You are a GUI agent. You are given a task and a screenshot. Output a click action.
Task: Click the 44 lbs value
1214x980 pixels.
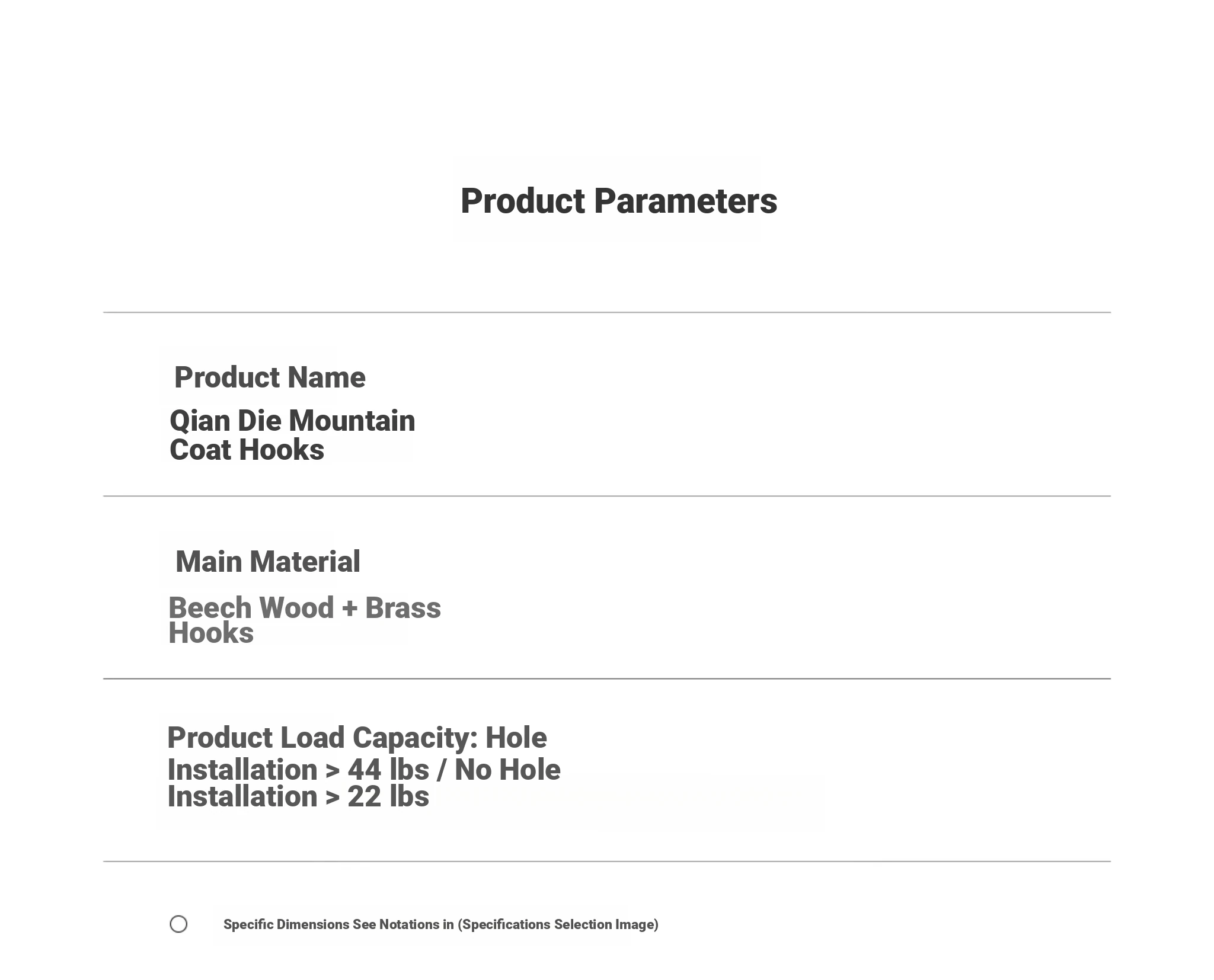click(388, 770)
